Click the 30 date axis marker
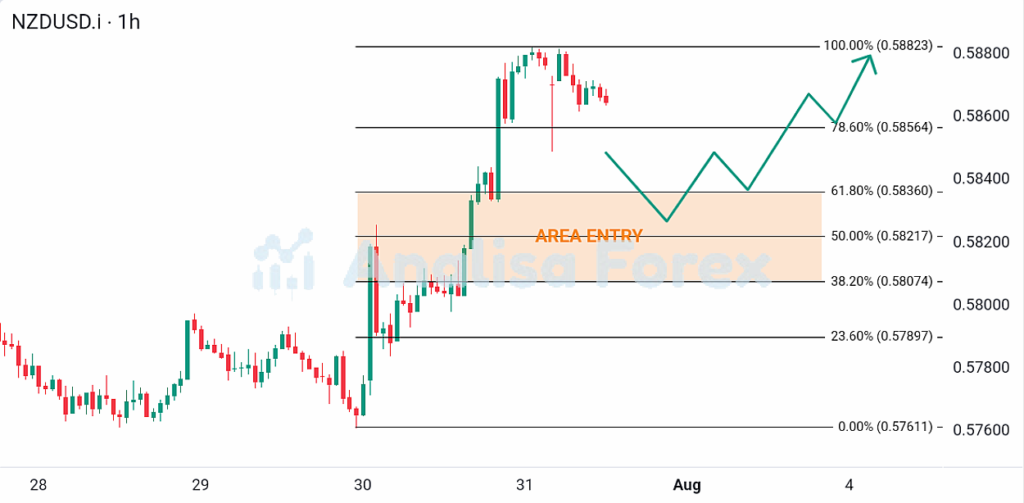The image size is (1024, 503). [x=362, y=485]
